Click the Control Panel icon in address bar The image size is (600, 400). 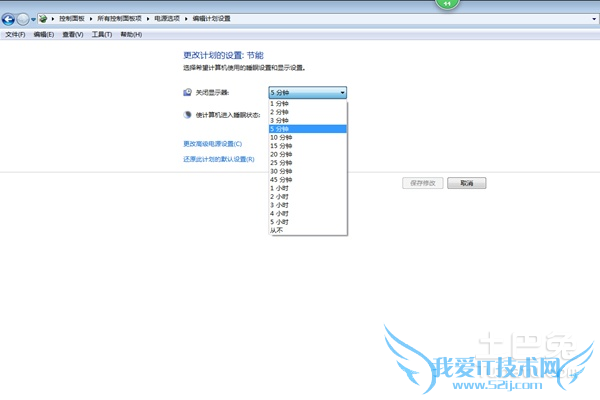coord(43,18)
